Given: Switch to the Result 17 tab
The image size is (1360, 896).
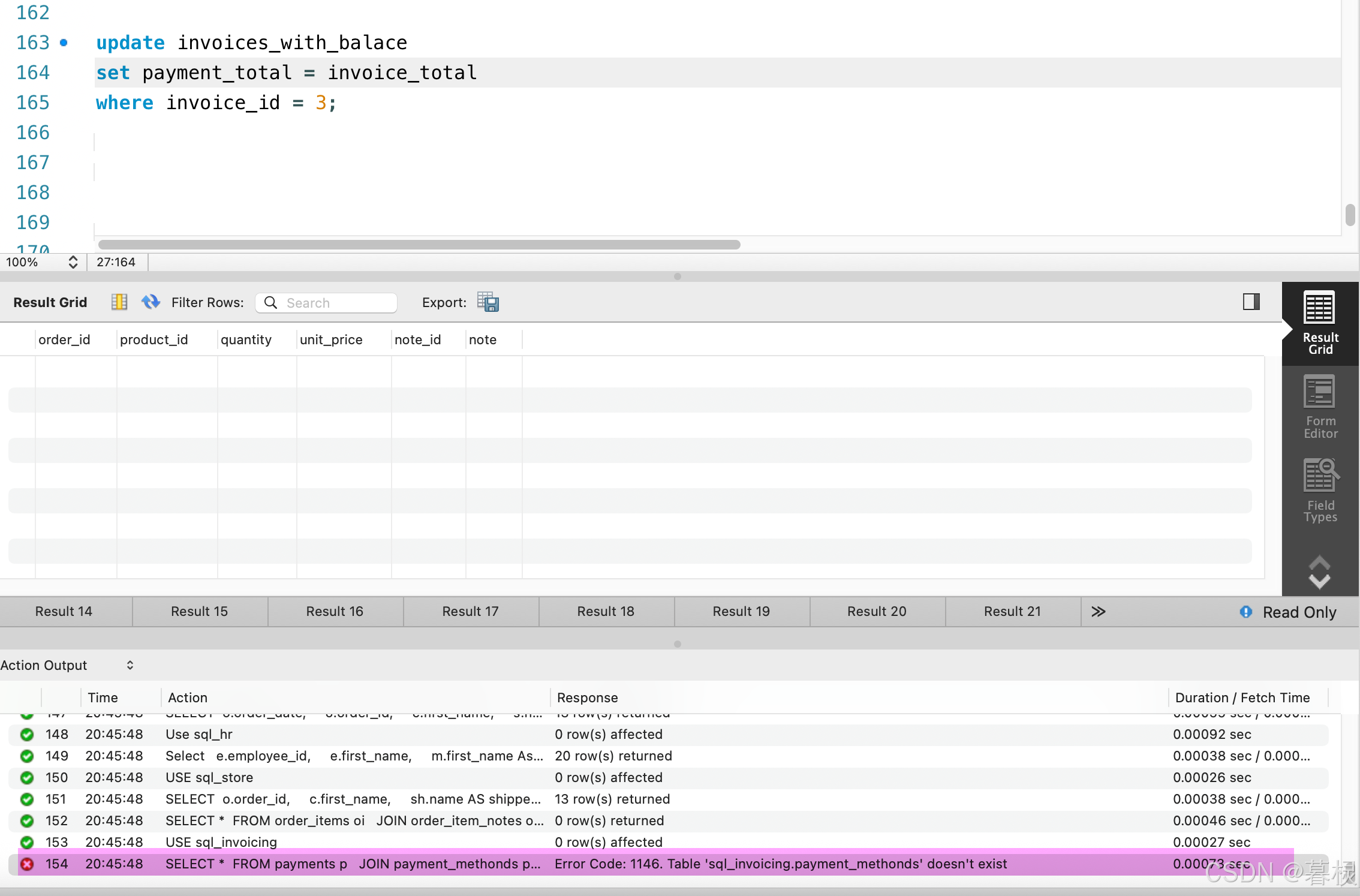Looking at the screenshot, I should pyautogui.click(x=470, y=612).
